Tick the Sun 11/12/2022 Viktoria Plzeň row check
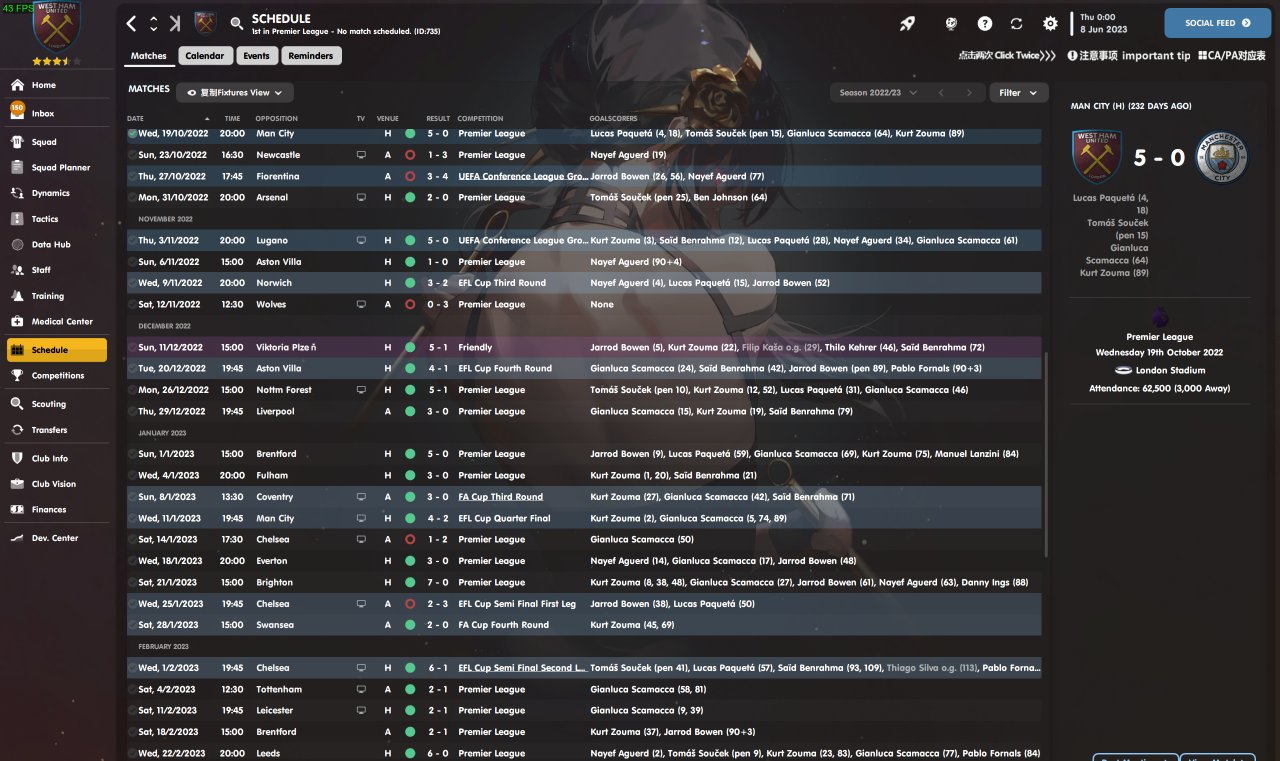 coord(132,348)
